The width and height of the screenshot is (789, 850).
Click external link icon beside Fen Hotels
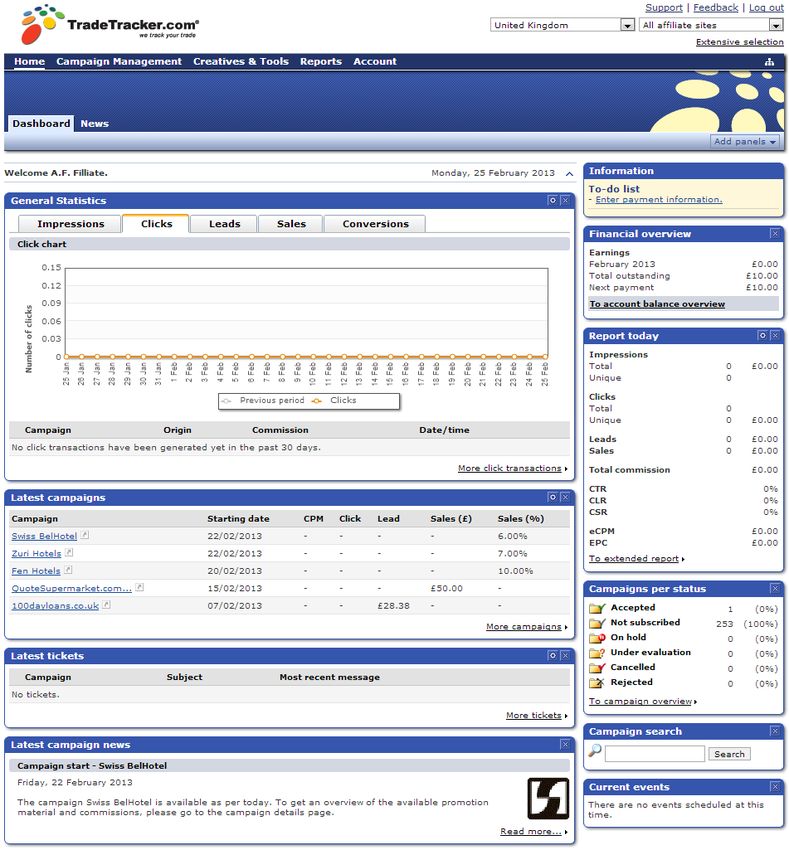pos(68,570)
